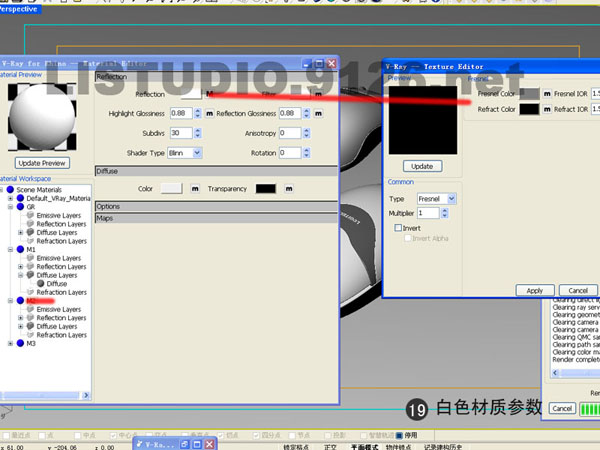Click the blue sphere icon of Default_VRay_Material

click(20, 198)
